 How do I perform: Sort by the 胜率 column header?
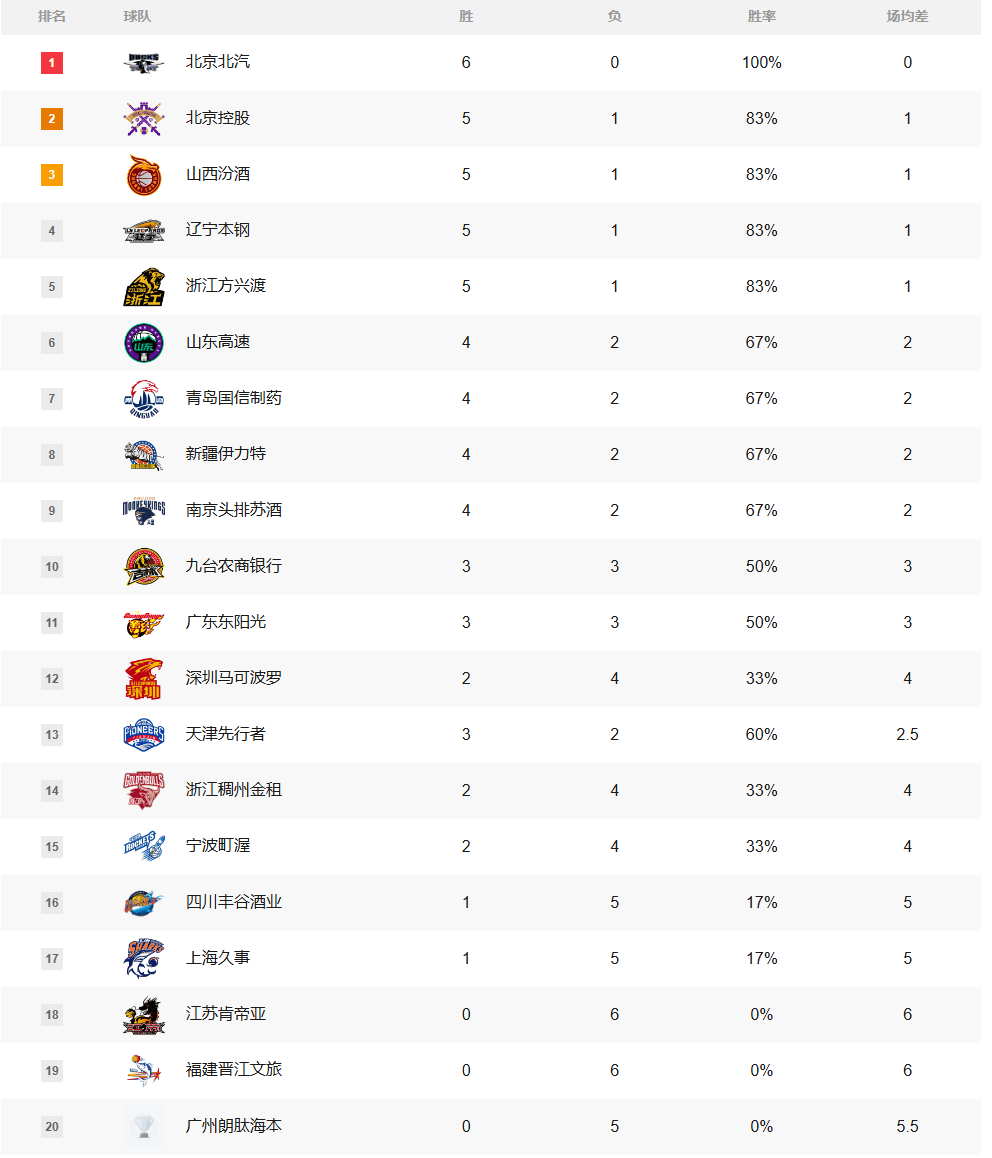(762, 16)
